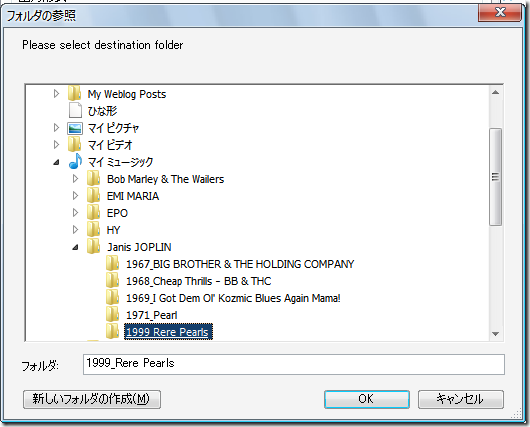The width and height of the screenshot is (530, 427).
Task: Click the EMI MARIA folder icon
Action: pos(93,195)
